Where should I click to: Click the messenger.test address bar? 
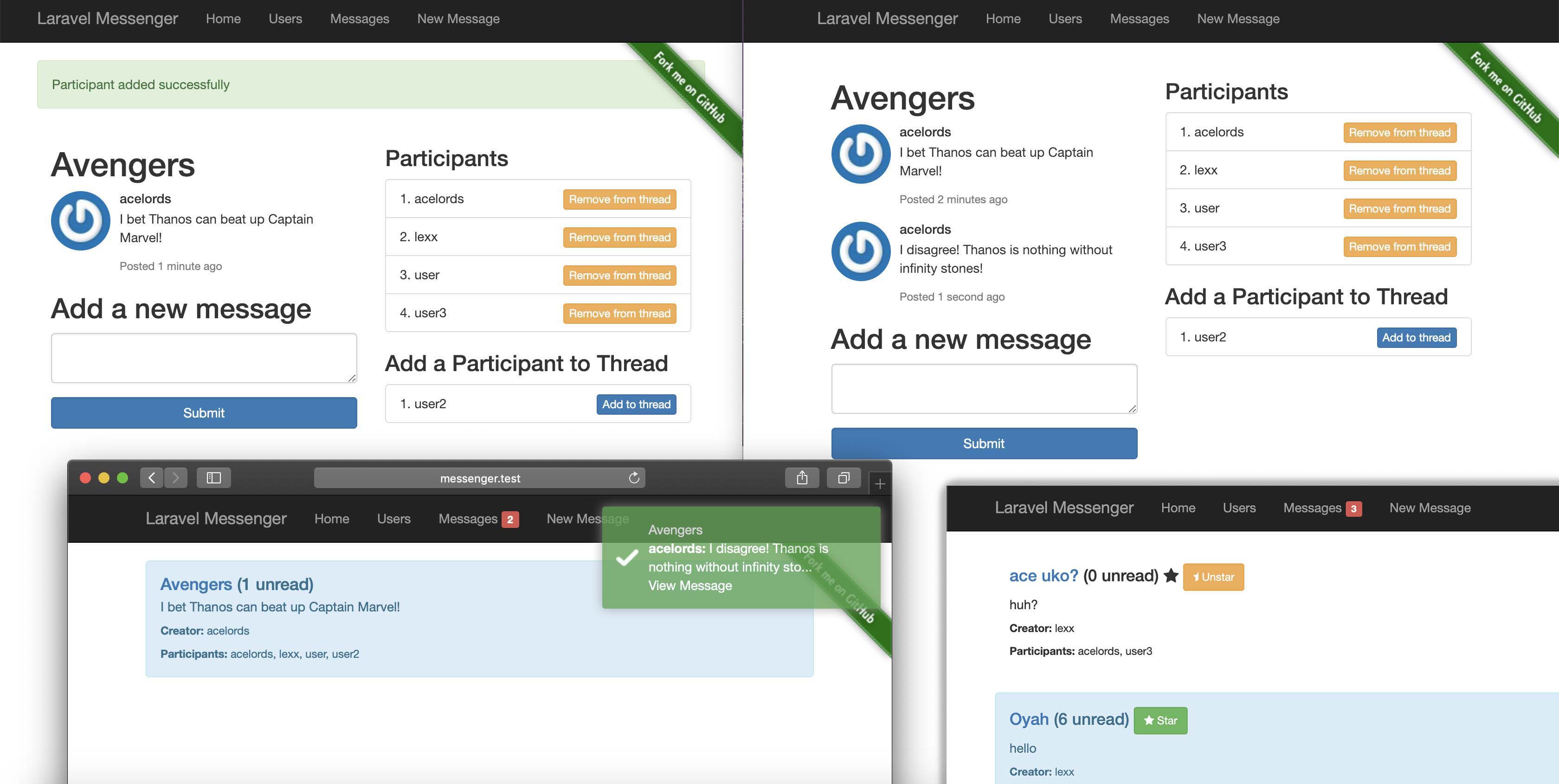[479, 478]
